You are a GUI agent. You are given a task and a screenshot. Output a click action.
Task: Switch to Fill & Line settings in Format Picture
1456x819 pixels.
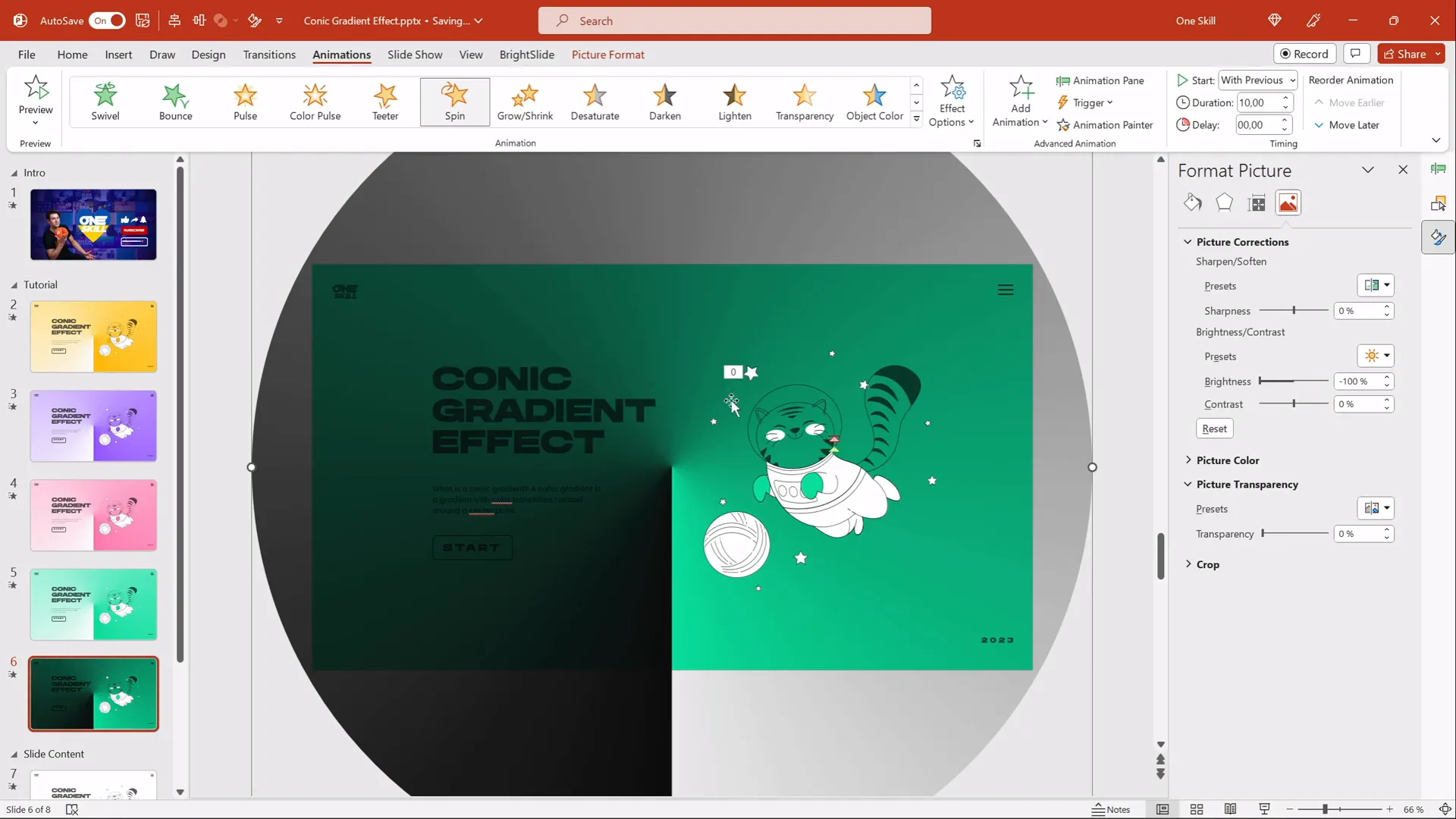pos(1192,202)
